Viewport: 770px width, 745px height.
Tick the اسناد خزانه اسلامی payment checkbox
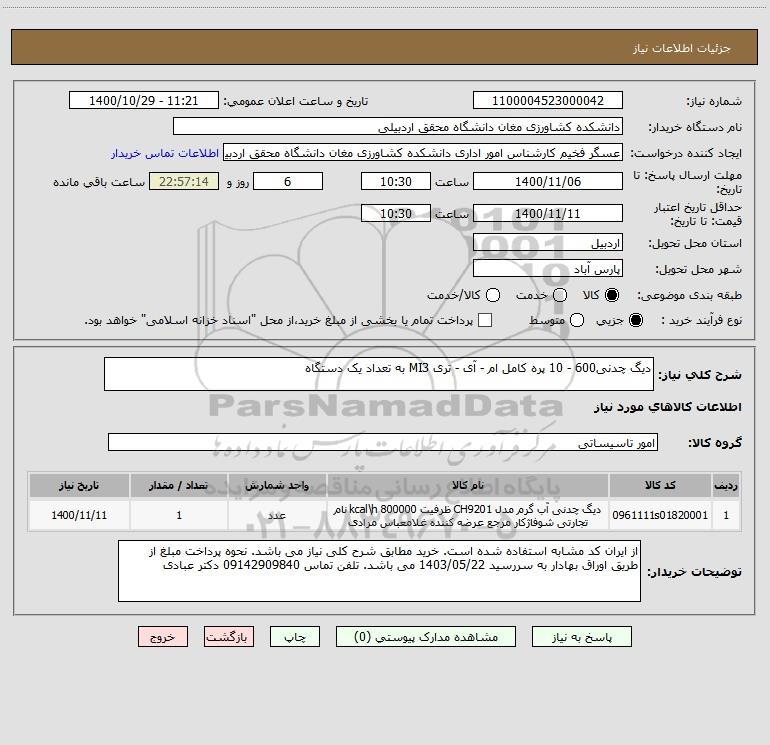(x=485, y=320)
